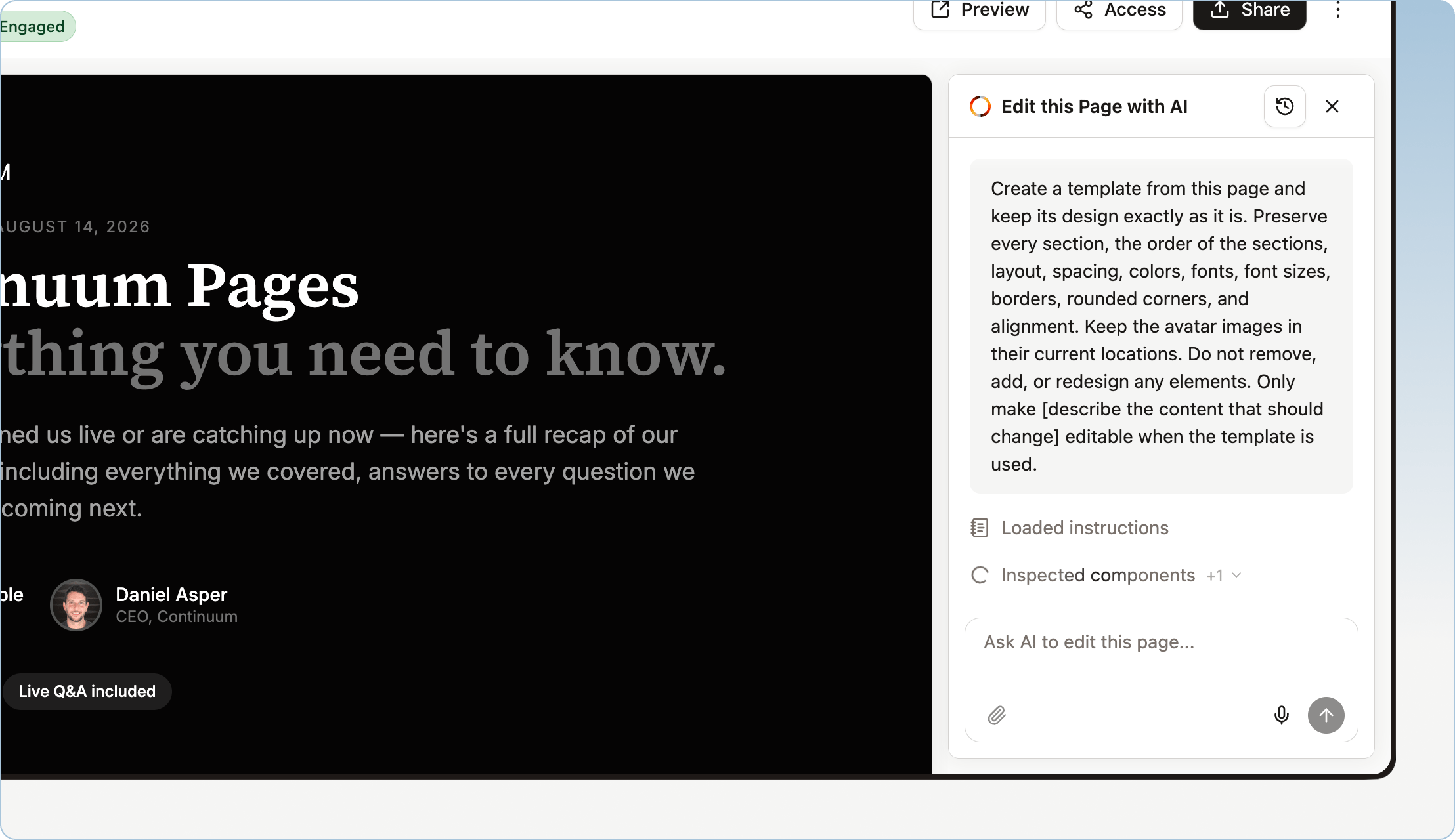
Task: Open the three-dot more options menu
Action: pyautogui.click(x=1337, y=10)
